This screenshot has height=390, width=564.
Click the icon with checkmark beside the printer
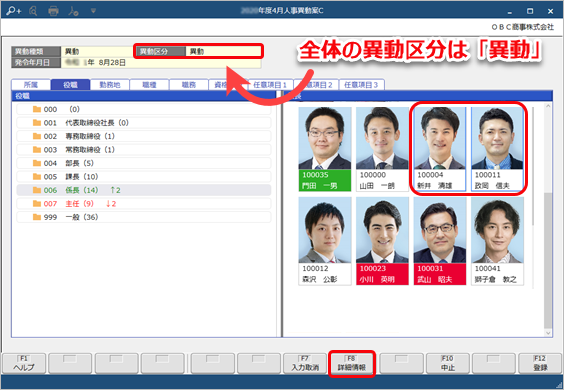click(73, 11)
